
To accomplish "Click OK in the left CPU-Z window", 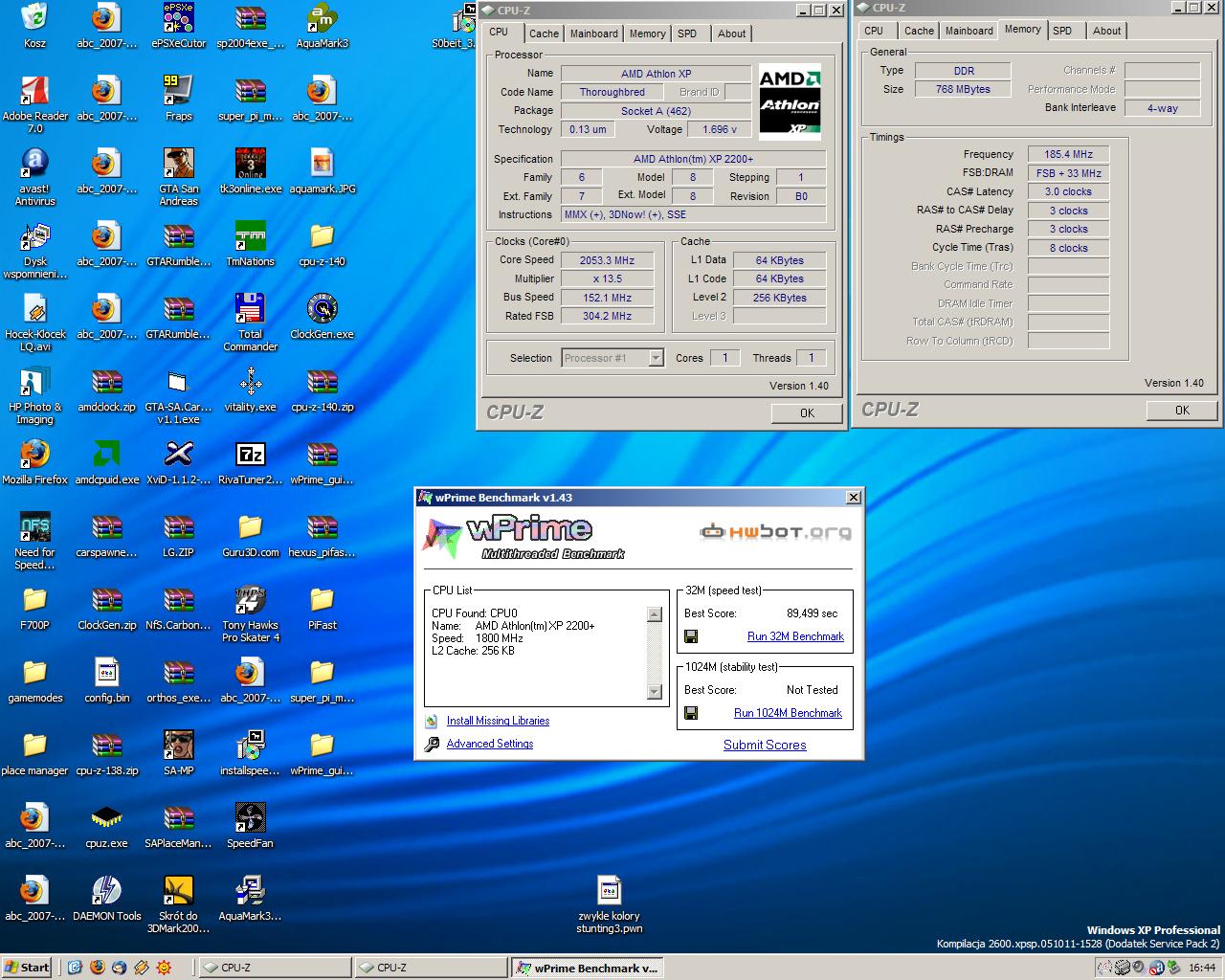I will pos(807,412).
